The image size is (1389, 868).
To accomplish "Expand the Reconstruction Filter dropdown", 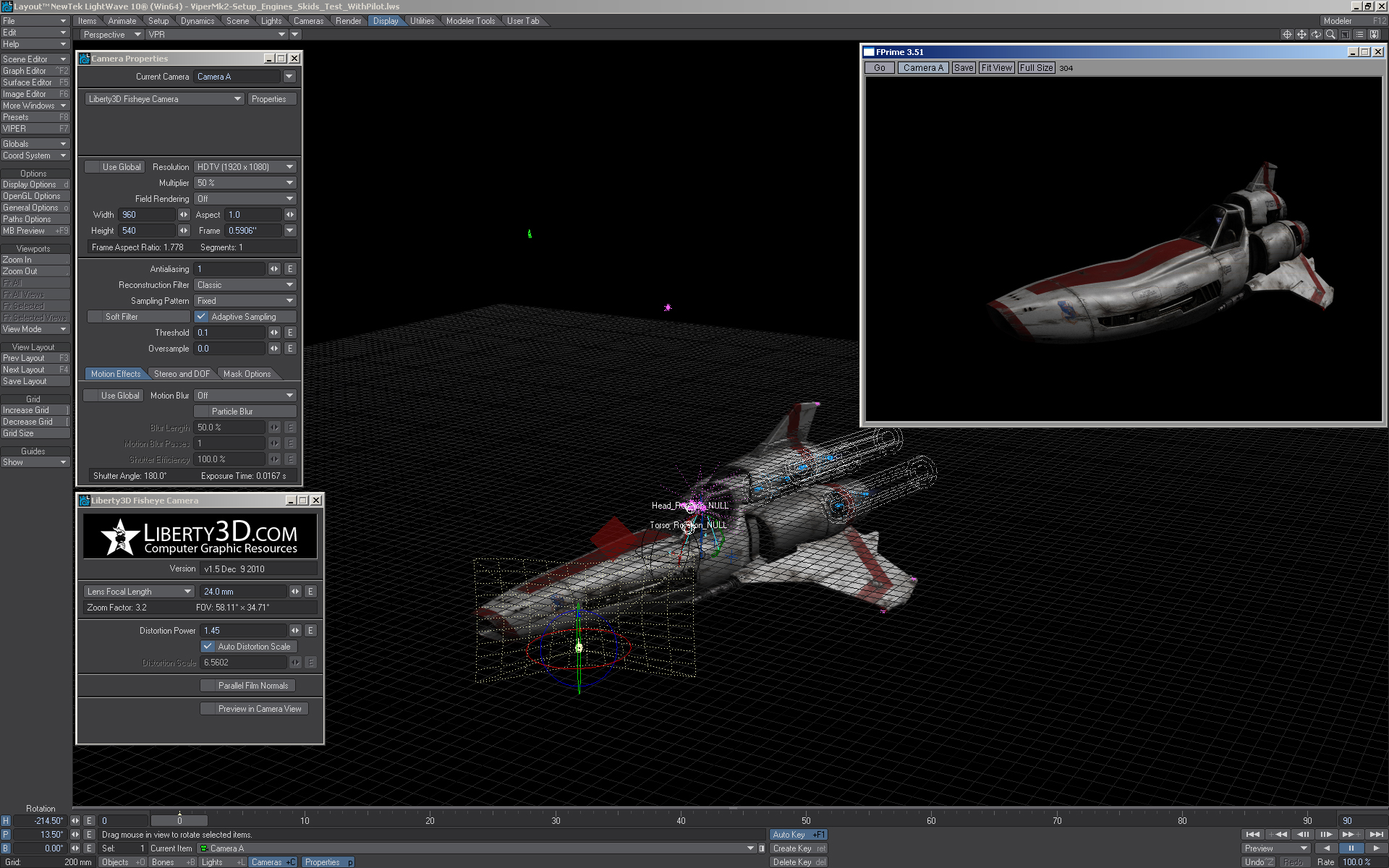I will tap(245, 285).
